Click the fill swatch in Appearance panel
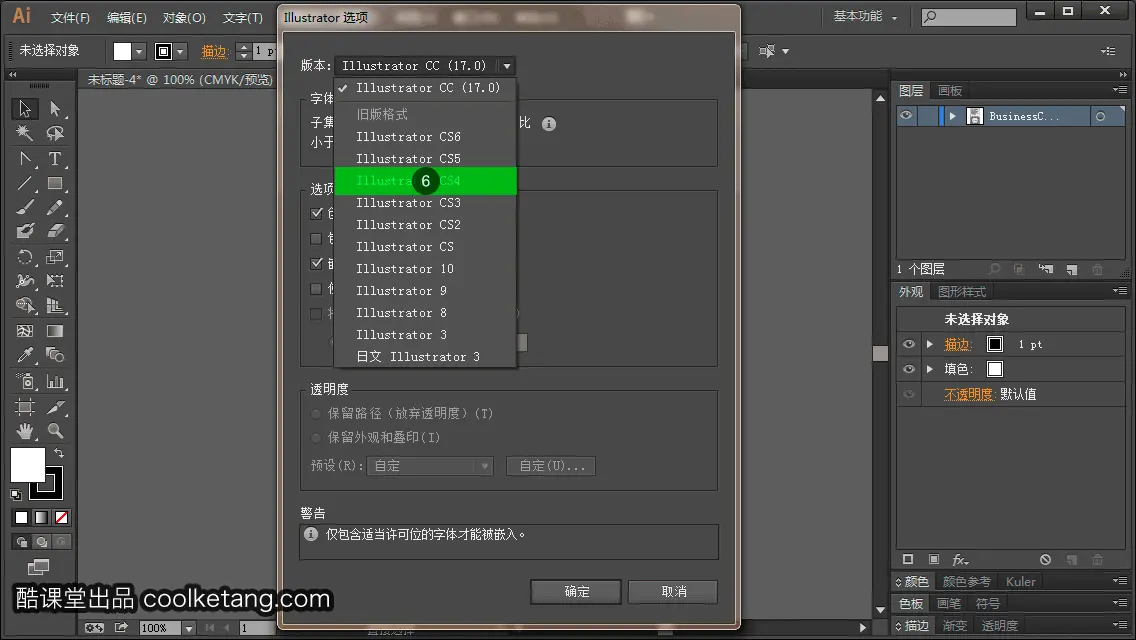The height and width of the screenshot is (640, 1136). (x=995, y=369)
